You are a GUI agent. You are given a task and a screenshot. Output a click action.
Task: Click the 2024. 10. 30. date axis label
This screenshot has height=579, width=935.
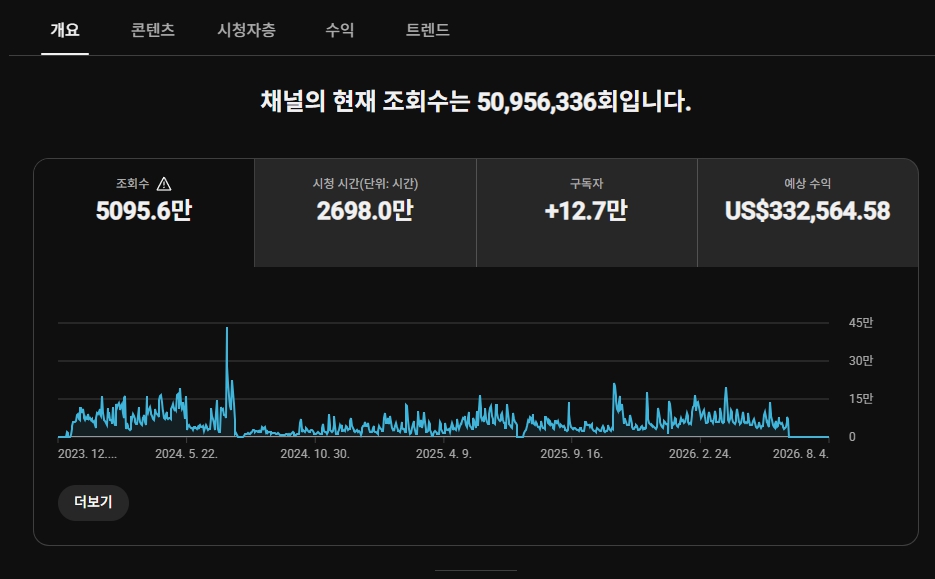pyautogui.click(x=315, y=454)
